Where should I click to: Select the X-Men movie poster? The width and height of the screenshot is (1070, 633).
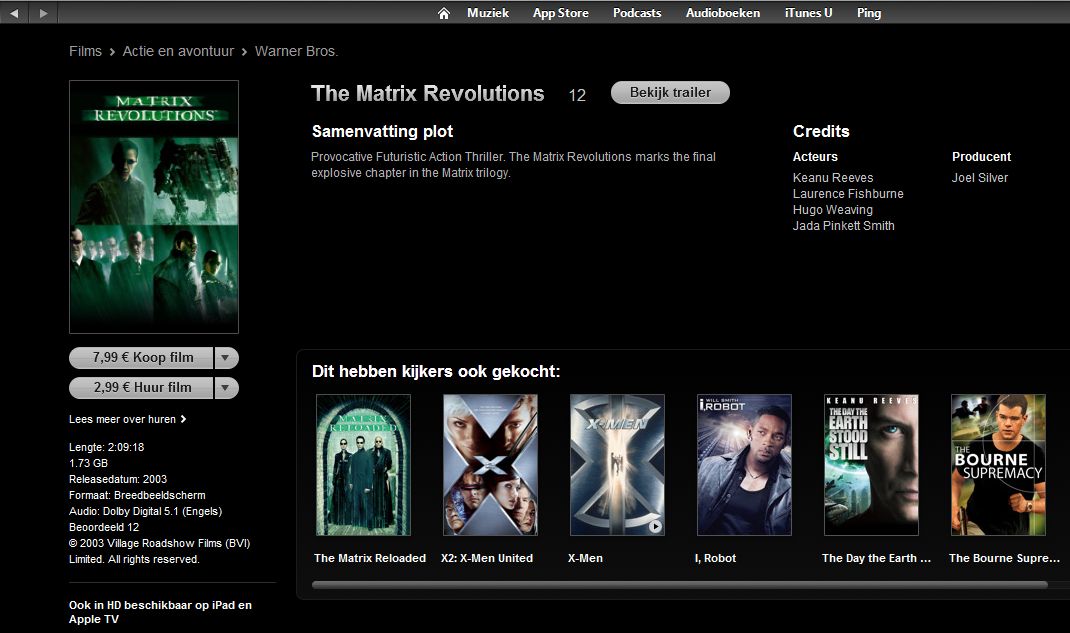pos(618,465)
